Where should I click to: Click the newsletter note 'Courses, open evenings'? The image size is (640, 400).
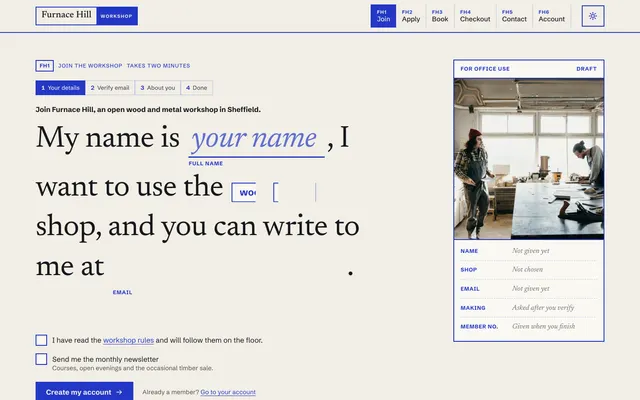point(132,368)
